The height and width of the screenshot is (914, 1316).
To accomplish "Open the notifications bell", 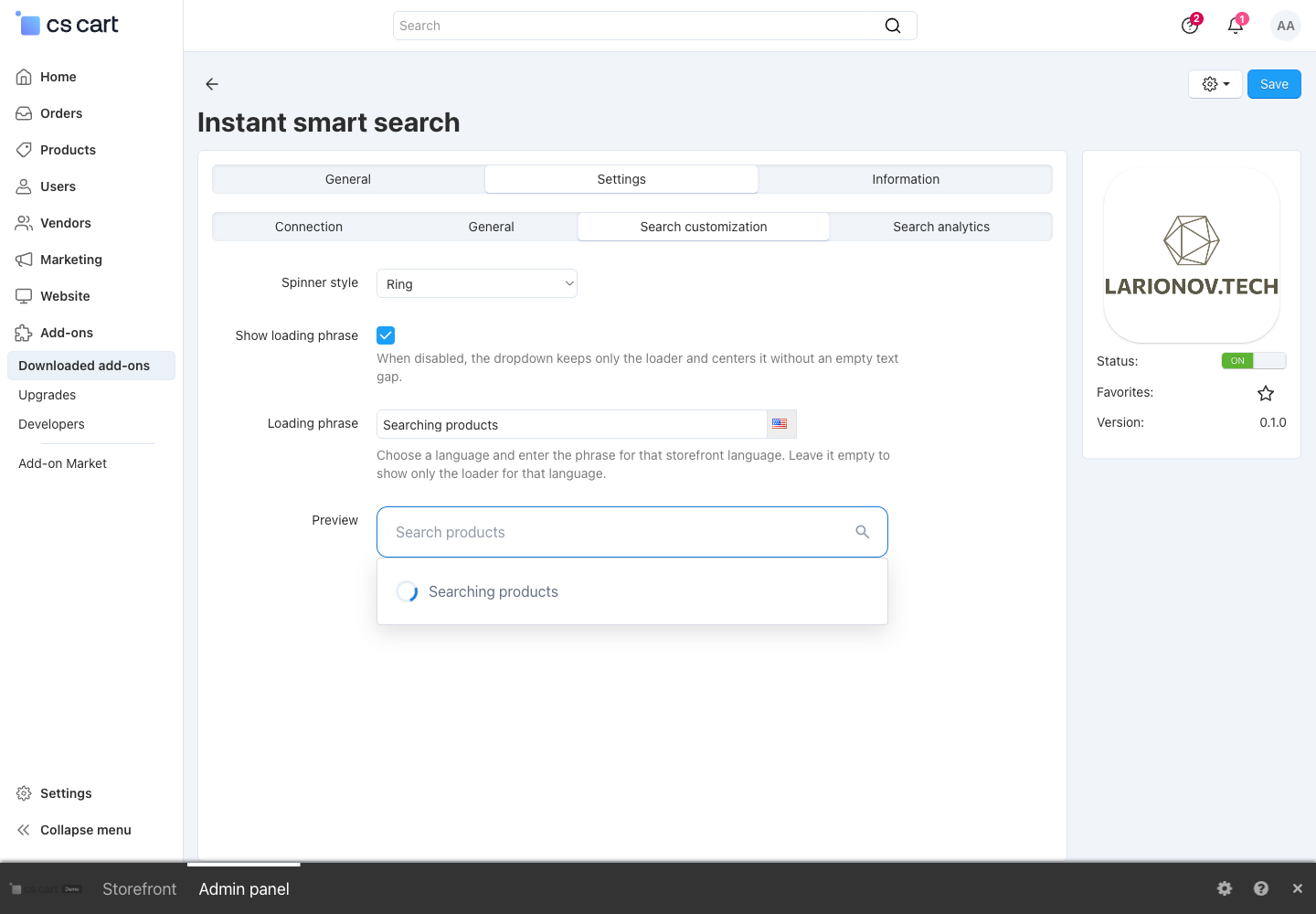I will pyautogui.click(x=1236, y=25).
